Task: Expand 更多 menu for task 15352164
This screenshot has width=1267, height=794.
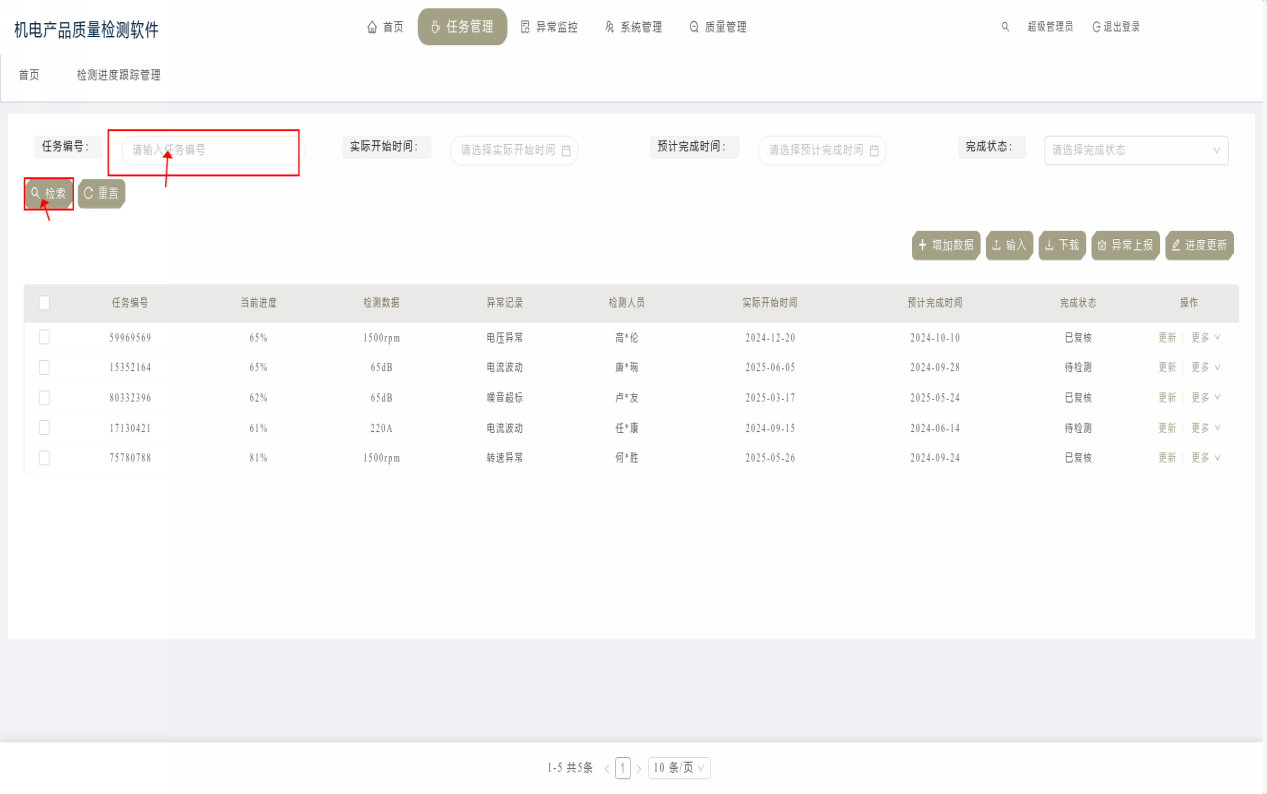Action: coord(1205,368)
